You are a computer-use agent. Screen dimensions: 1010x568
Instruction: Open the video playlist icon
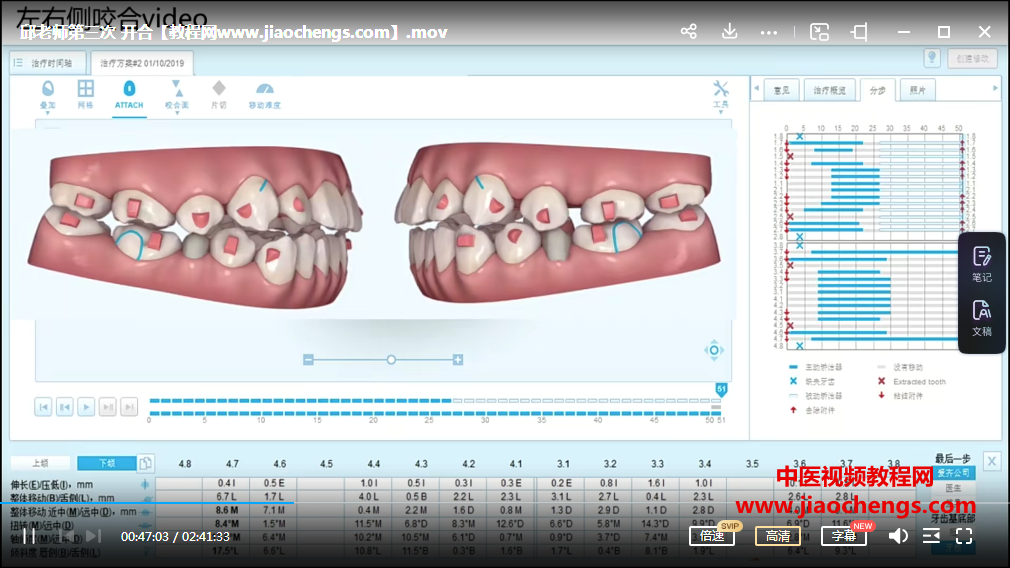[x=931, y=536]
